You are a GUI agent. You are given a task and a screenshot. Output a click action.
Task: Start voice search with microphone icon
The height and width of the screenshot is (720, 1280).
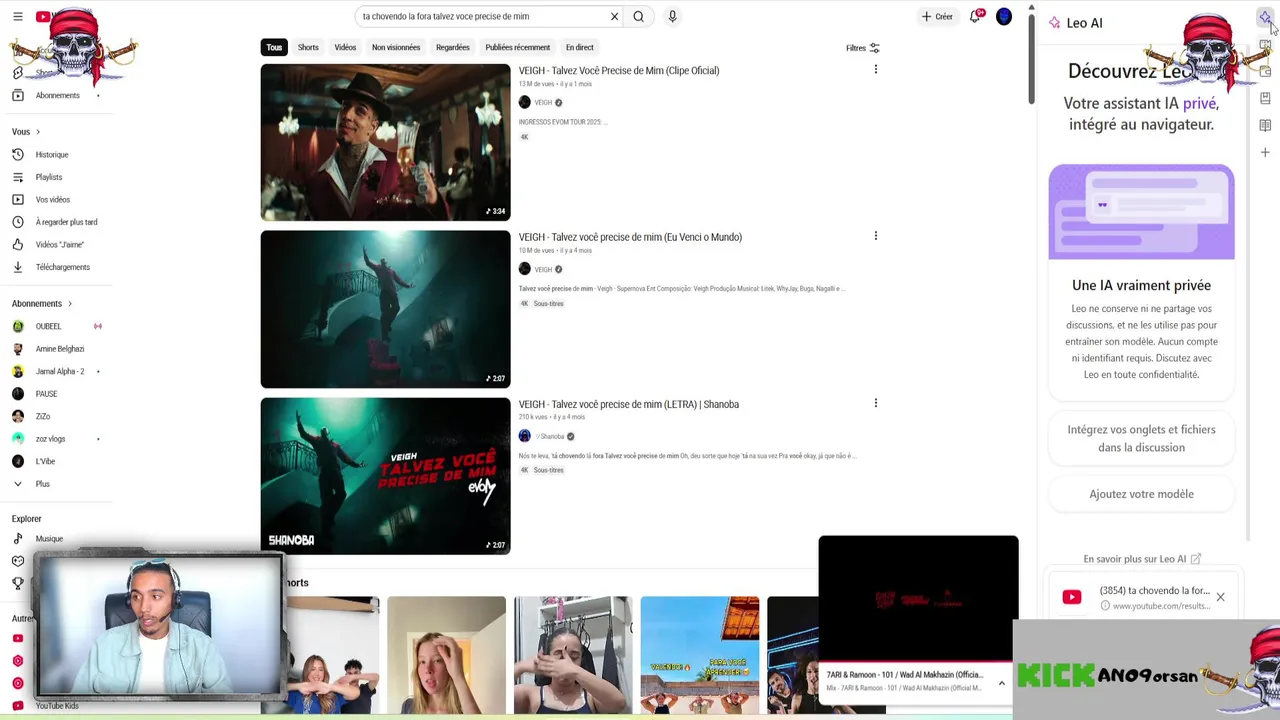[672, 16]
